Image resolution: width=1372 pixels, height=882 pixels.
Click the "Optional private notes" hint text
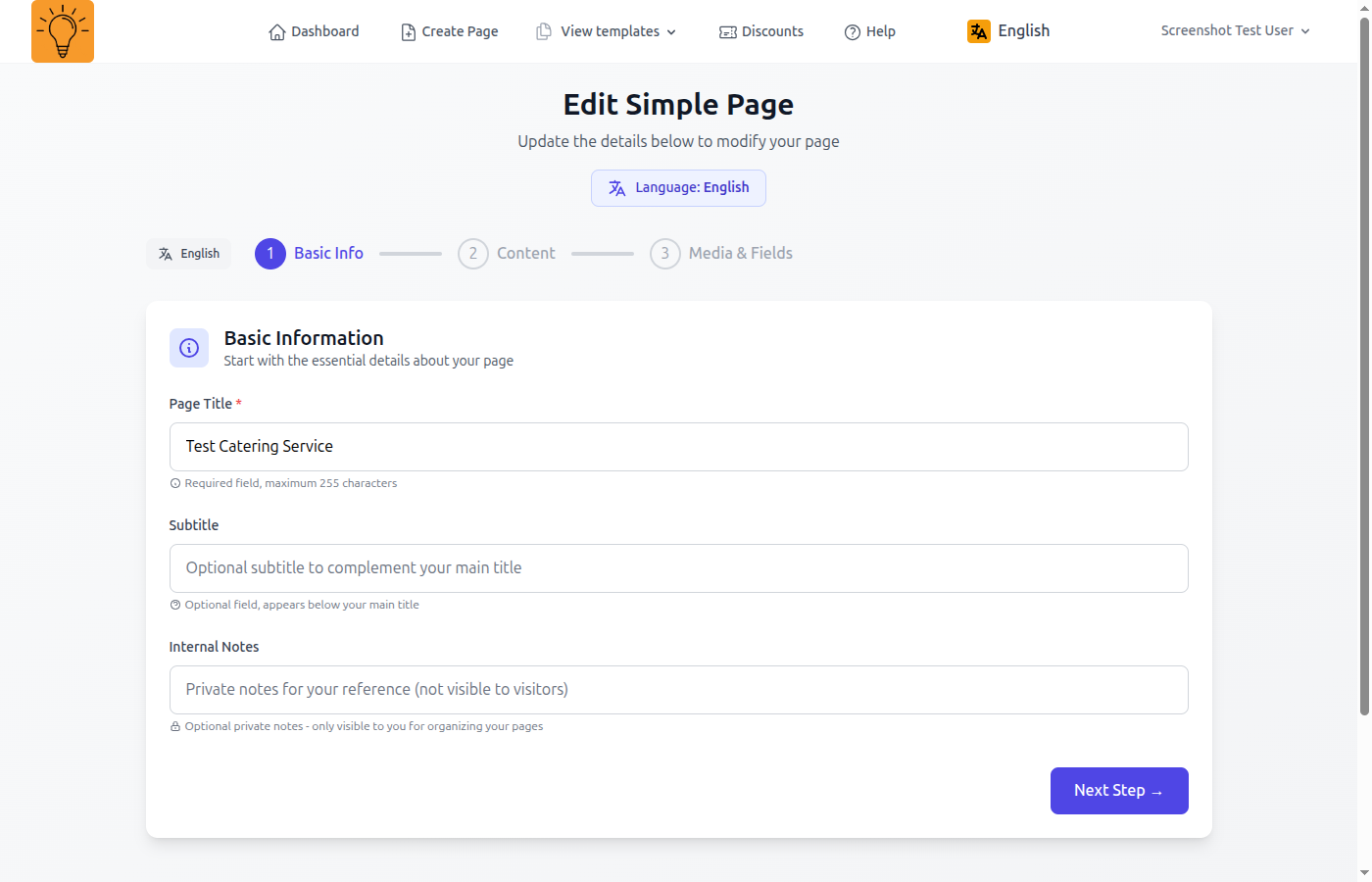tap(364, 726)
